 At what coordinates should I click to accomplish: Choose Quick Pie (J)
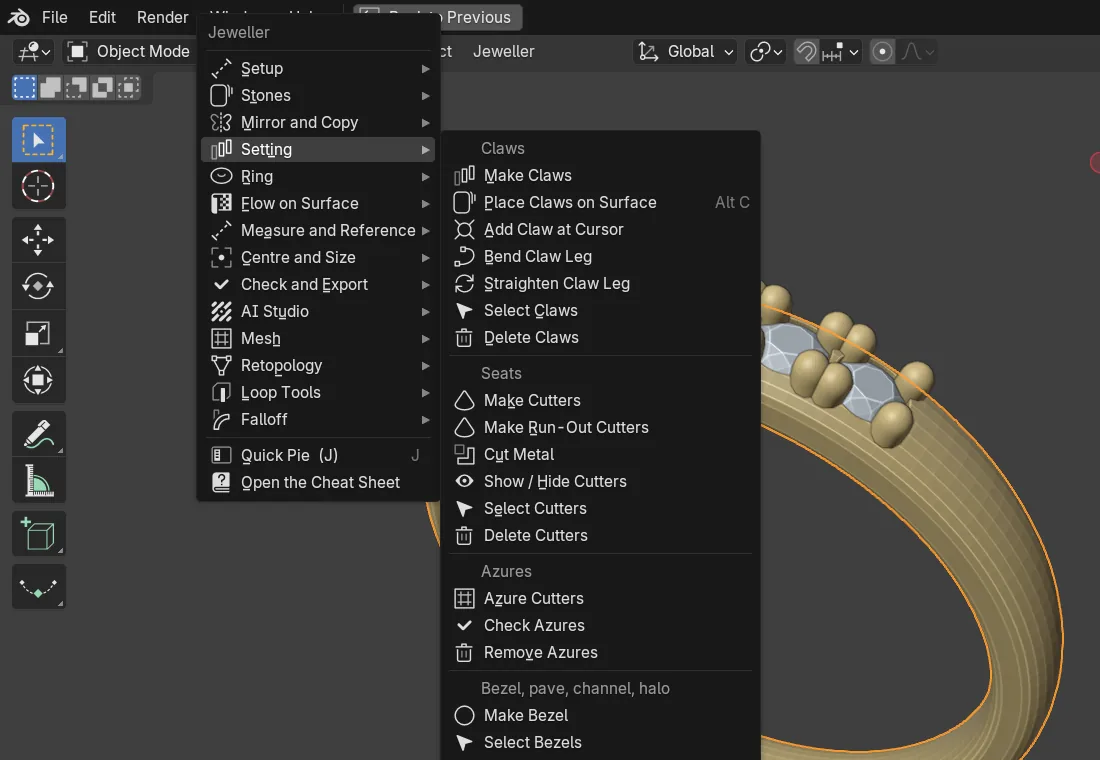coord(318,455)
